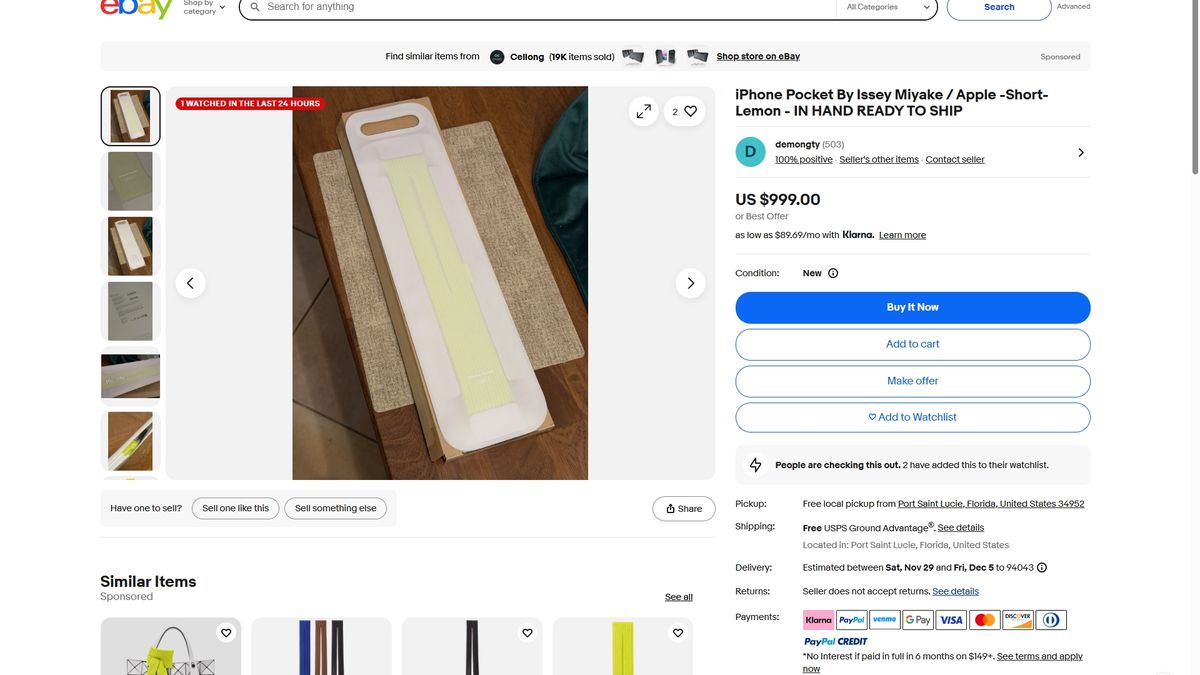This screenshot has height=675, width=1200.
Task: Favorite the first similar item
Action: tap(226, 633)
